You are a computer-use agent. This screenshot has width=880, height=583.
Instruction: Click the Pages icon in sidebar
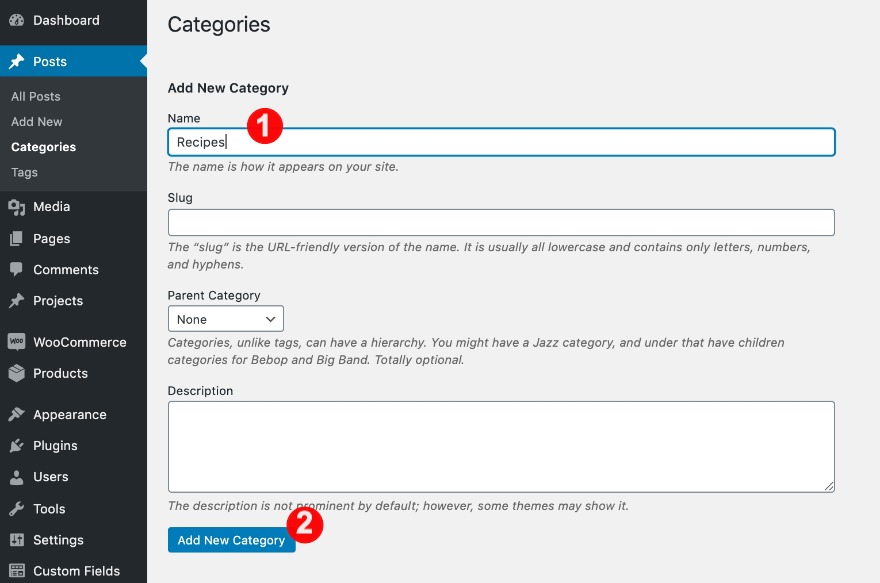(17, 239)
